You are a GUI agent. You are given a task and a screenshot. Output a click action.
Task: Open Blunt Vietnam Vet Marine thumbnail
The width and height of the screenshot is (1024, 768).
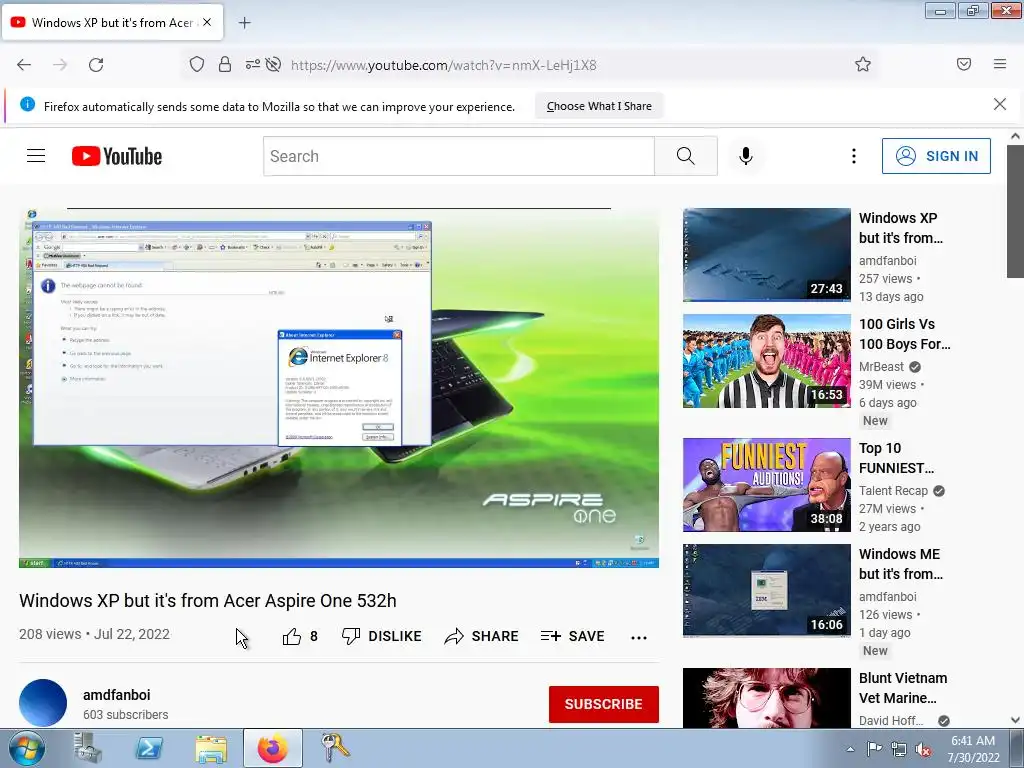[767, 697]
